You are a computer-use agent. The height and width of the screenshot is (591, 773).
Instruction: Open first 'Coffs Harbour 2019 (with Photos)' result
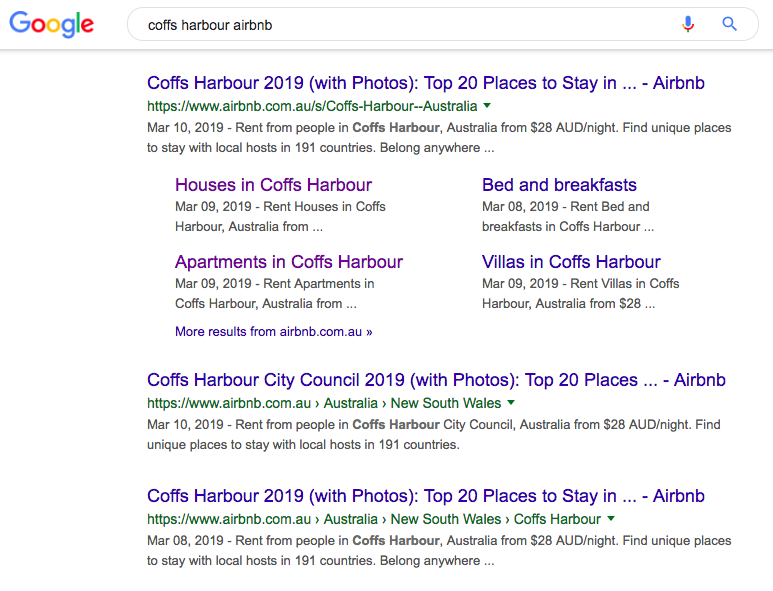click(425, 83)
